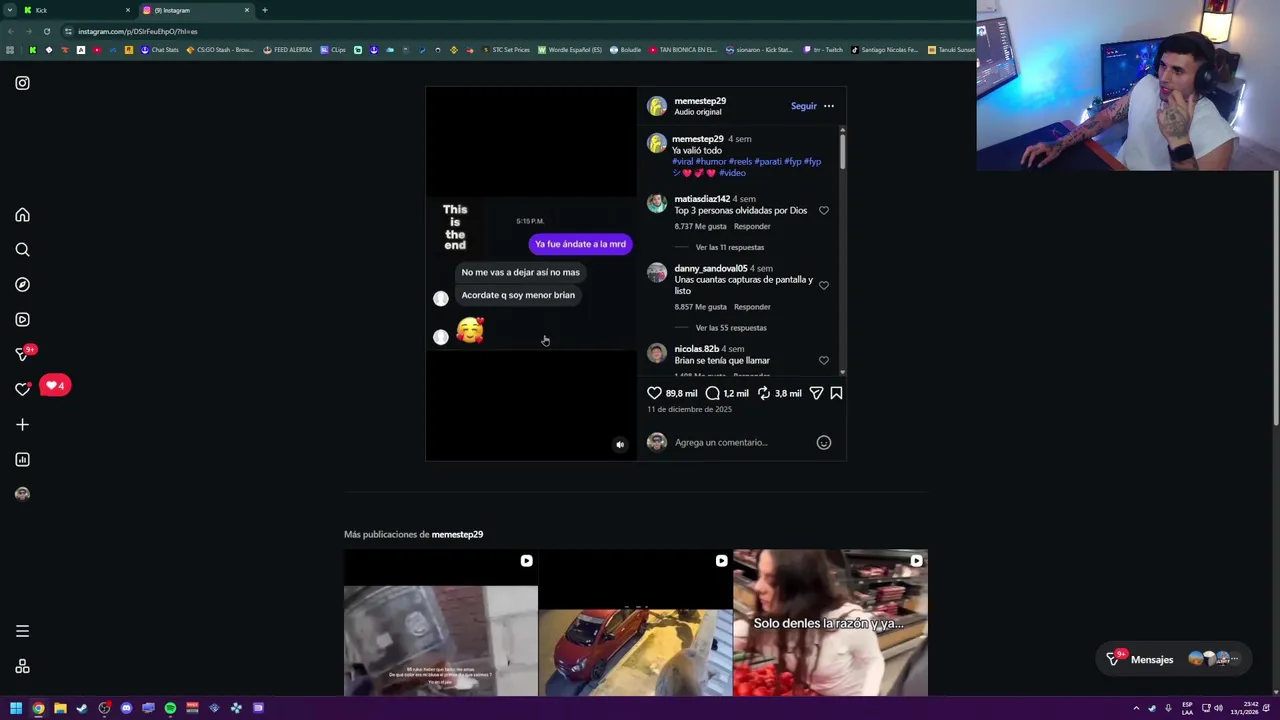Reply to matiasdiaz142 with Responder
Viewport: 1280px width, 720px height.
point(752,227)
